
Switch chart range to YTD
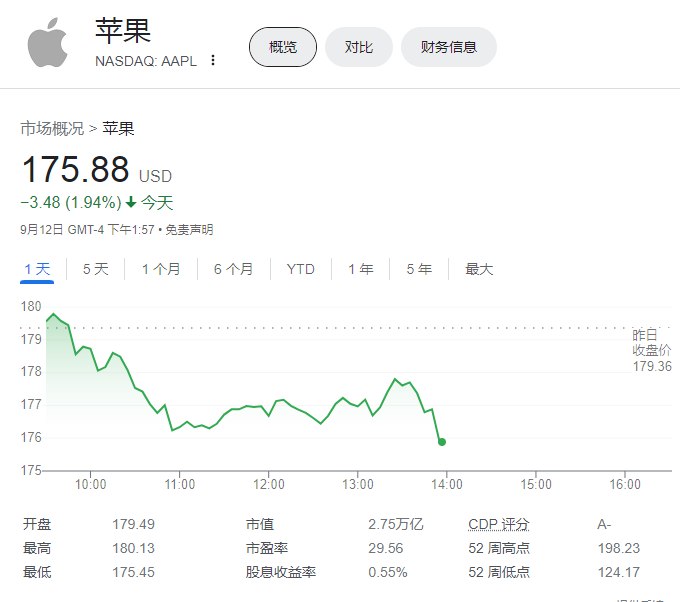pyautogui.click(x=301, y=269)
